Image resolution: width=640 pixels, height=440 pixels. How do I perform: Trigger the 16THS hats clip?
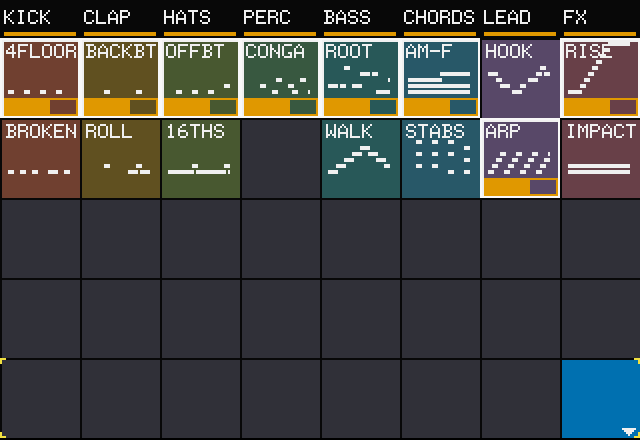(200, 159)
